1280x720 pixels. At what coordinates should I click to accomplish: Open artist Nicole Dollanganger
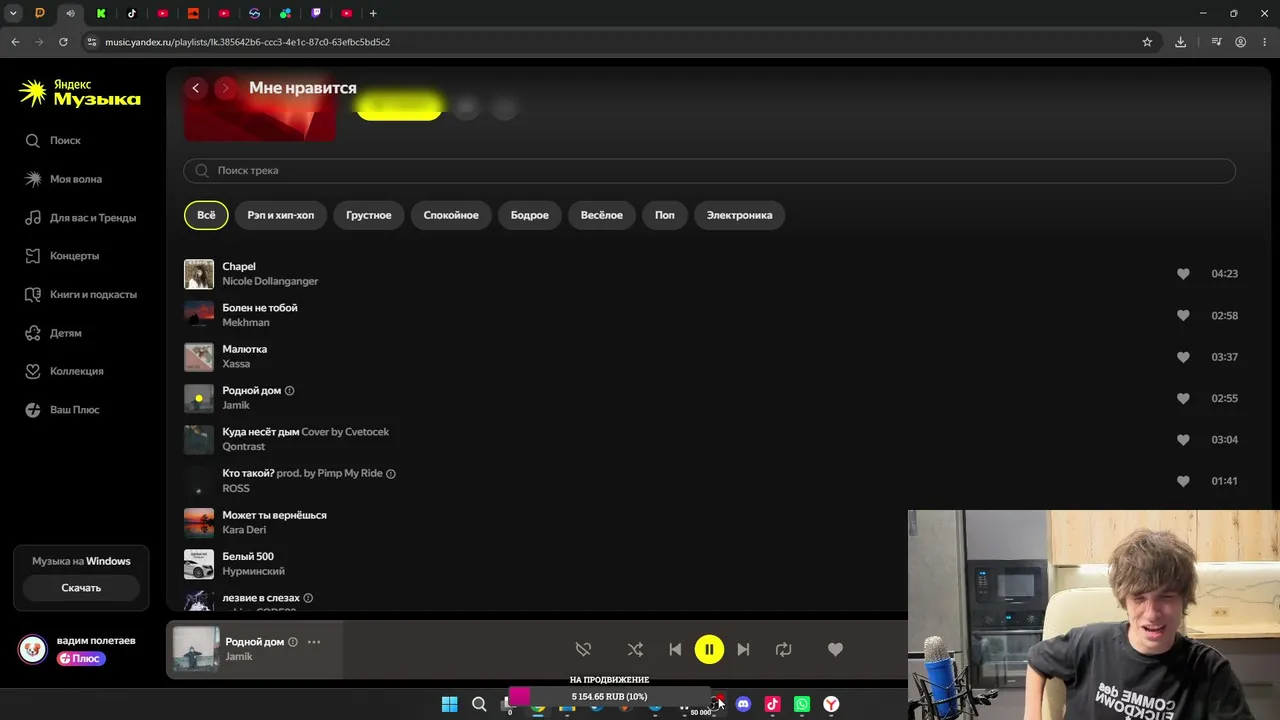(x=270, y=282)
